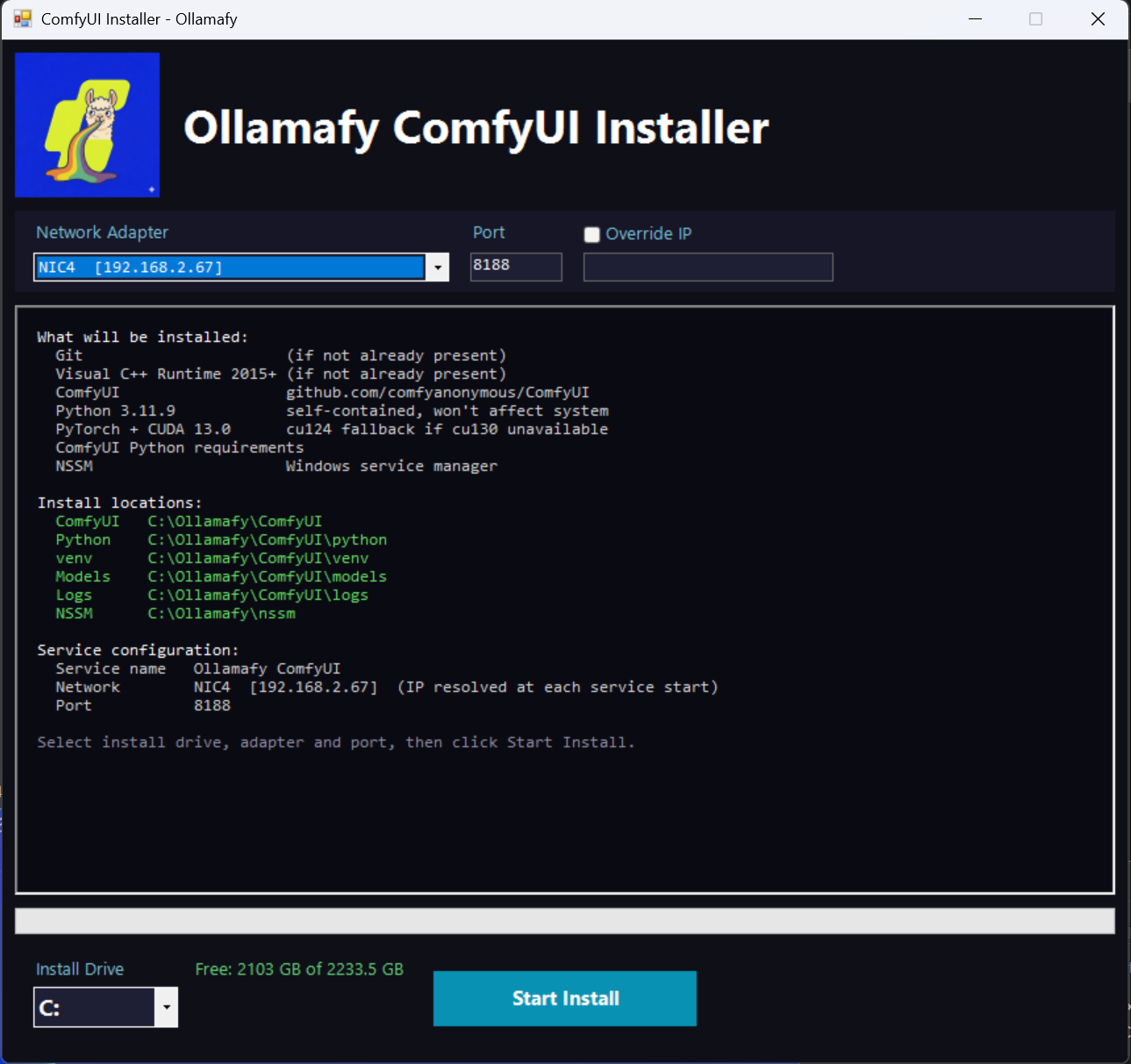
Task: Click the 'What will be installed:' line
Action: (x=143, y=337)
